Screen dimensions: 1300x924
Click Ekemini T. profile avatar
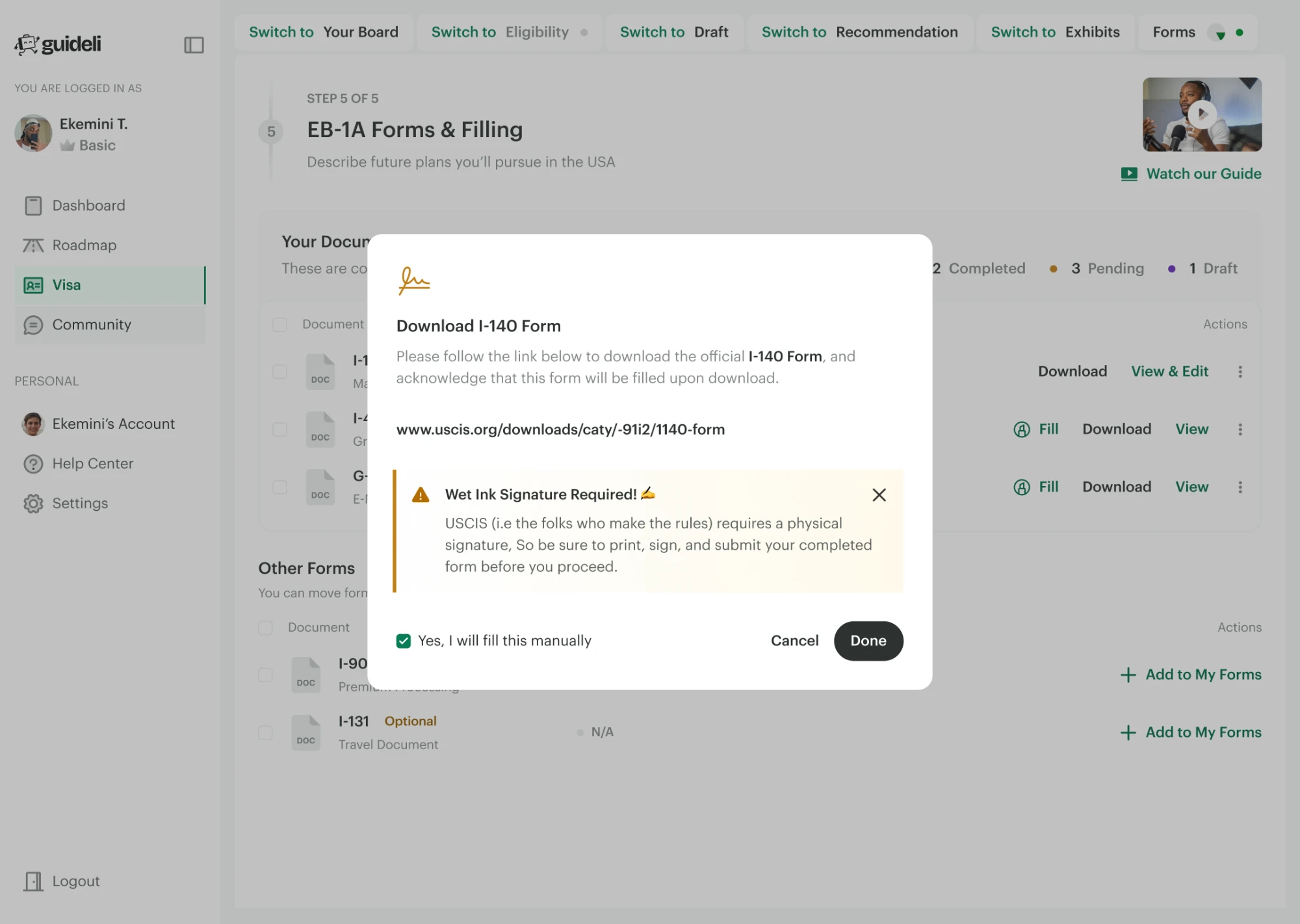pyautogui.click(x=33, y=133)
